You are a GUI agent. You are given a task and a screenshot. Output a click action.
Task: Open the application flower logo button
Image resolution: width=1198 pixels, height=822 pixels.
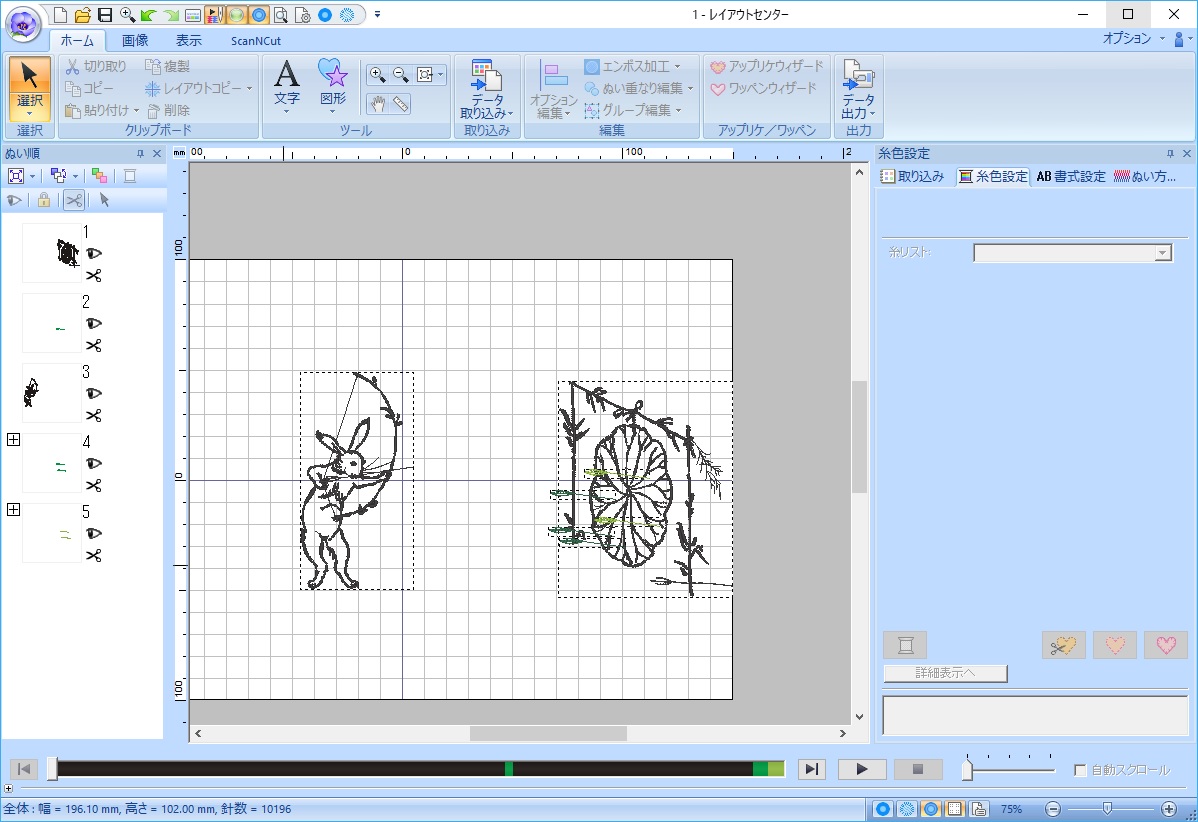point(23,24)
